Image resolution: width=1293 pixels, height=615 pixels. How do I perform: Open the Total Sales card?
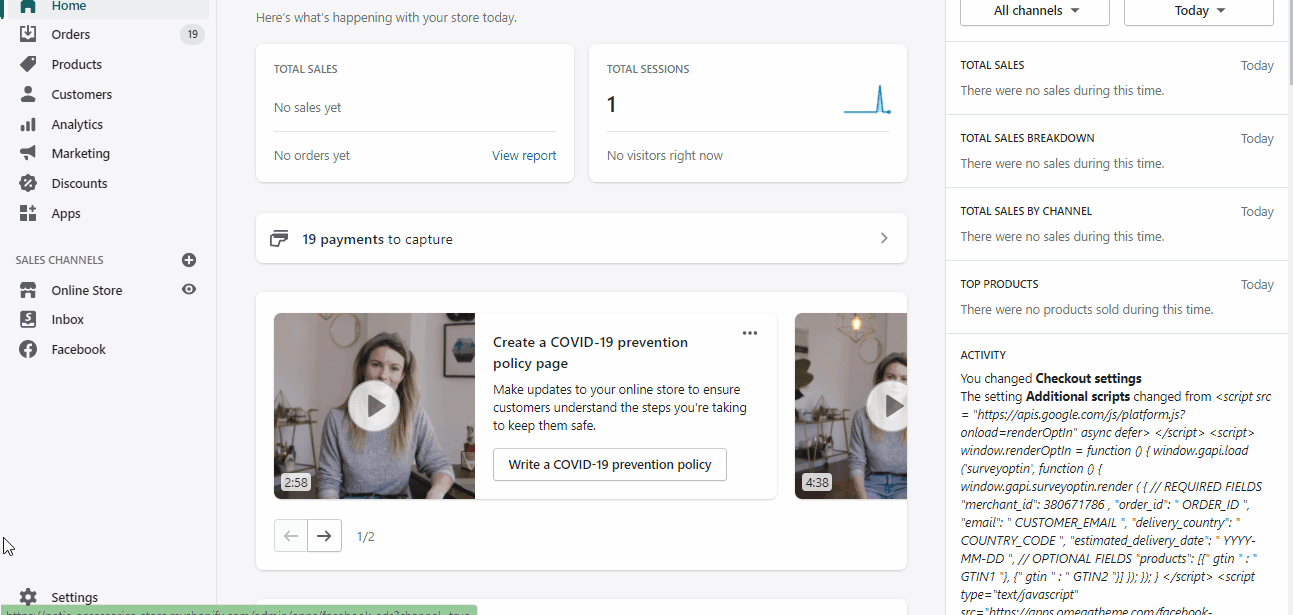click(x=415, y=113)
